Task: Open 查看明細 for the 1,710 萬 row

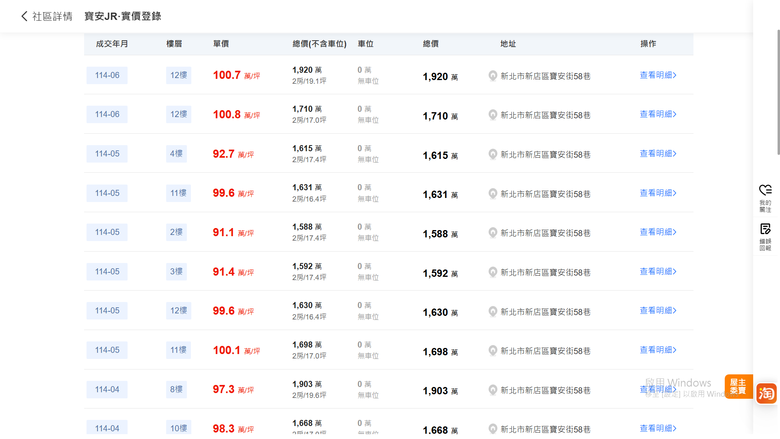Action: click(658, 114)
